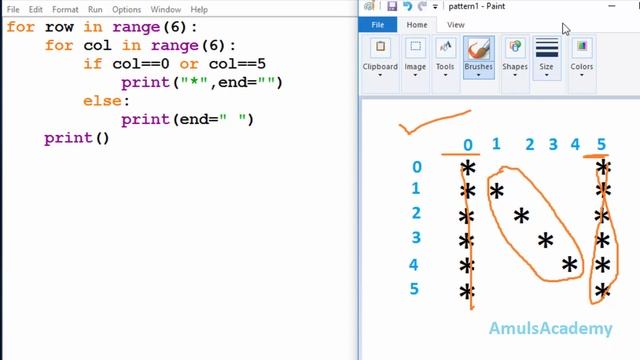Click the Colors palette icon
The image size is (640, 360).
[x=582, y=48]
